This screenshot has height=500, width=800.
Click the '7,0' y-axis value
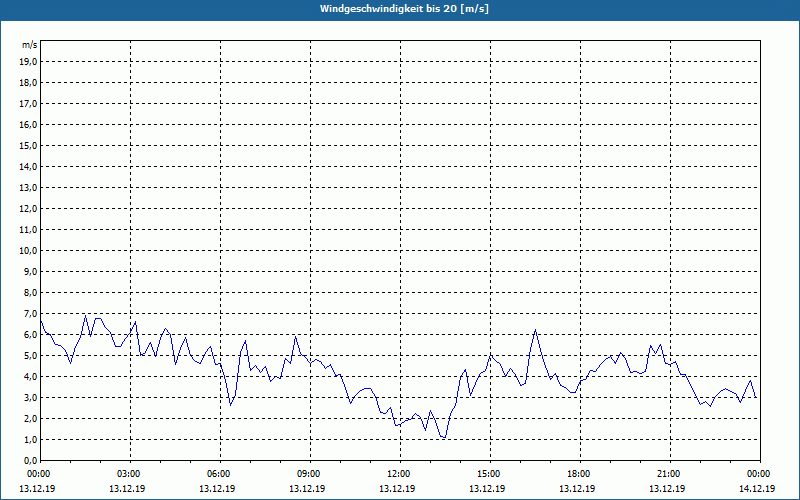click(x=30, y=314)
